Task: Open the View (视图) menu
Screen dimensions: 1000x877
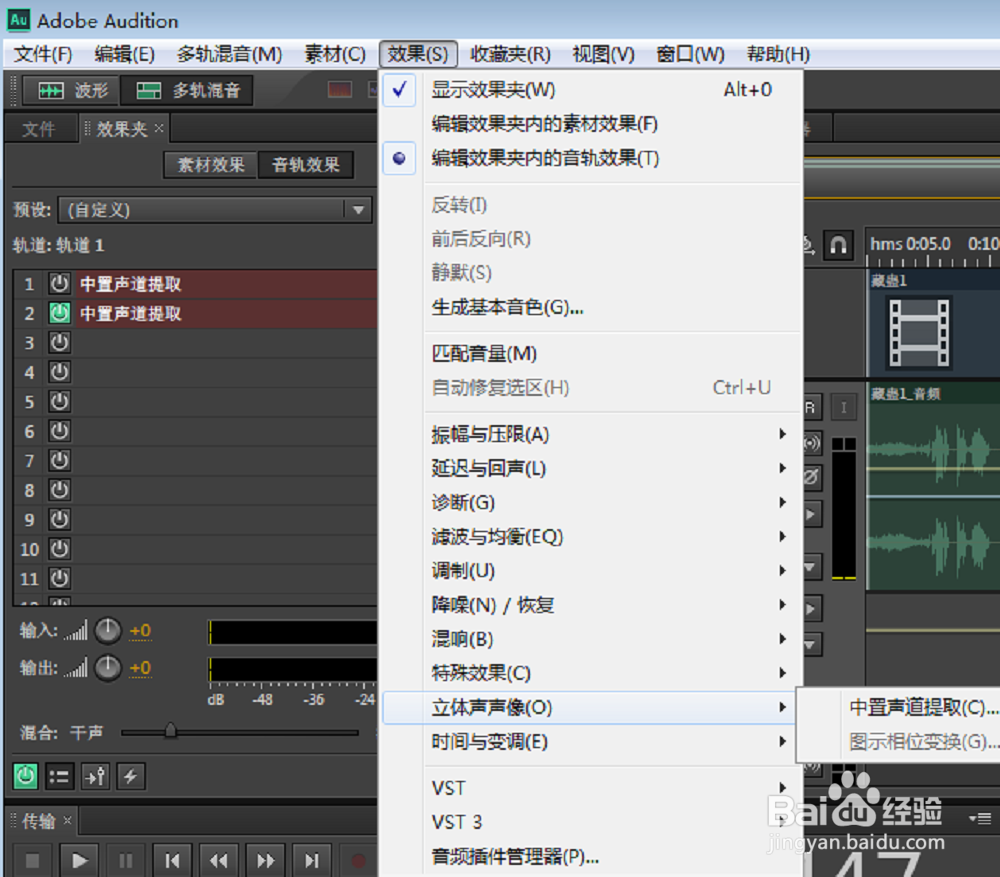Action: (603, 54)
